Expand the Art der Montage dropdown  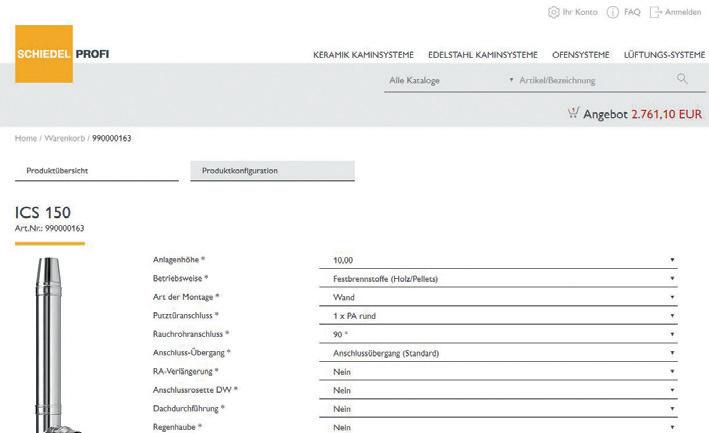click(498, 297)
